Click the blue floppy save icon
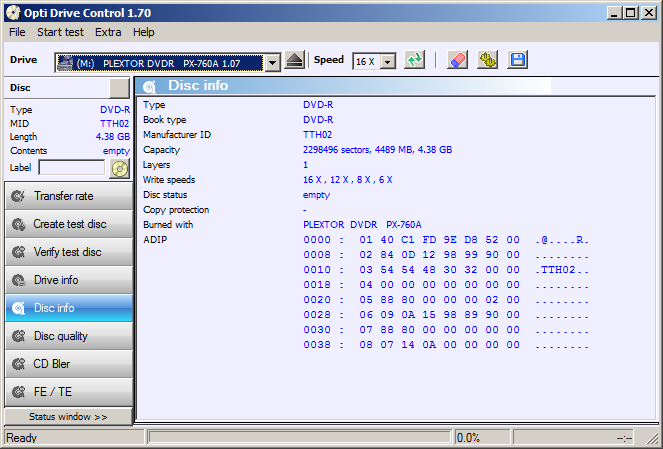The width and height of the screenshot is (663, 449). (518, 60)
